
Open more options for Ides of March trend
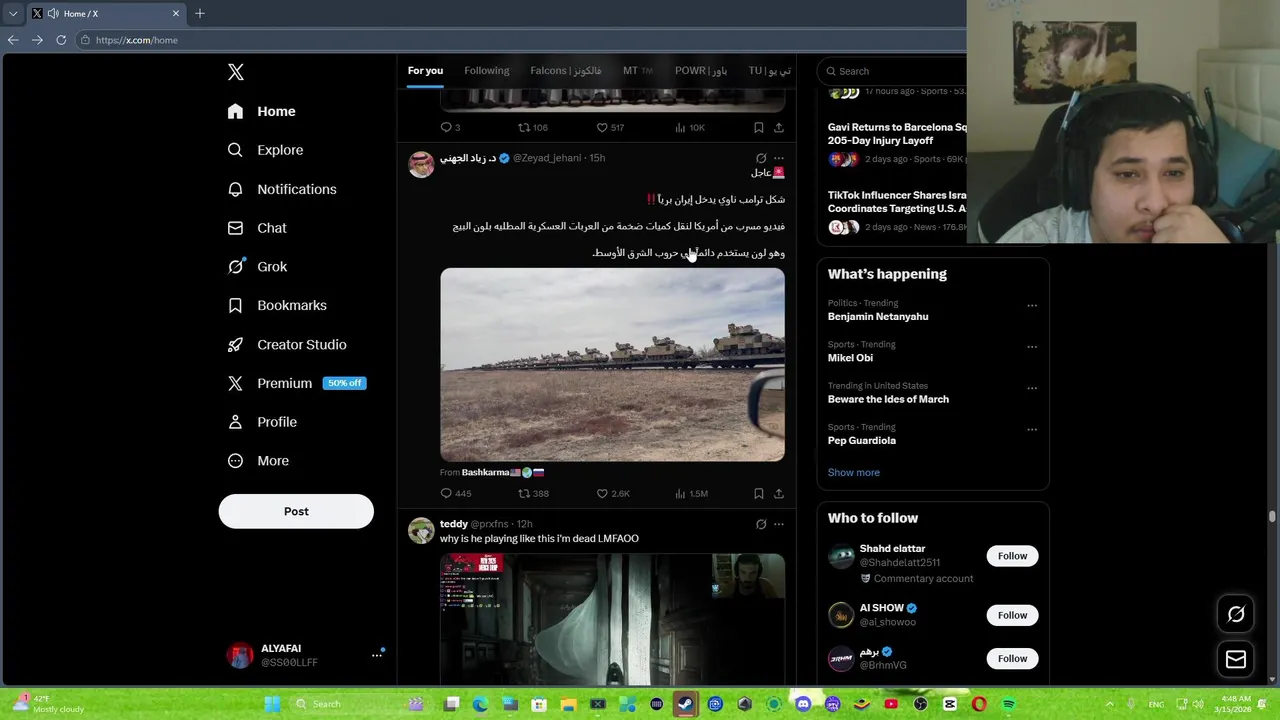click(1032, 388)
